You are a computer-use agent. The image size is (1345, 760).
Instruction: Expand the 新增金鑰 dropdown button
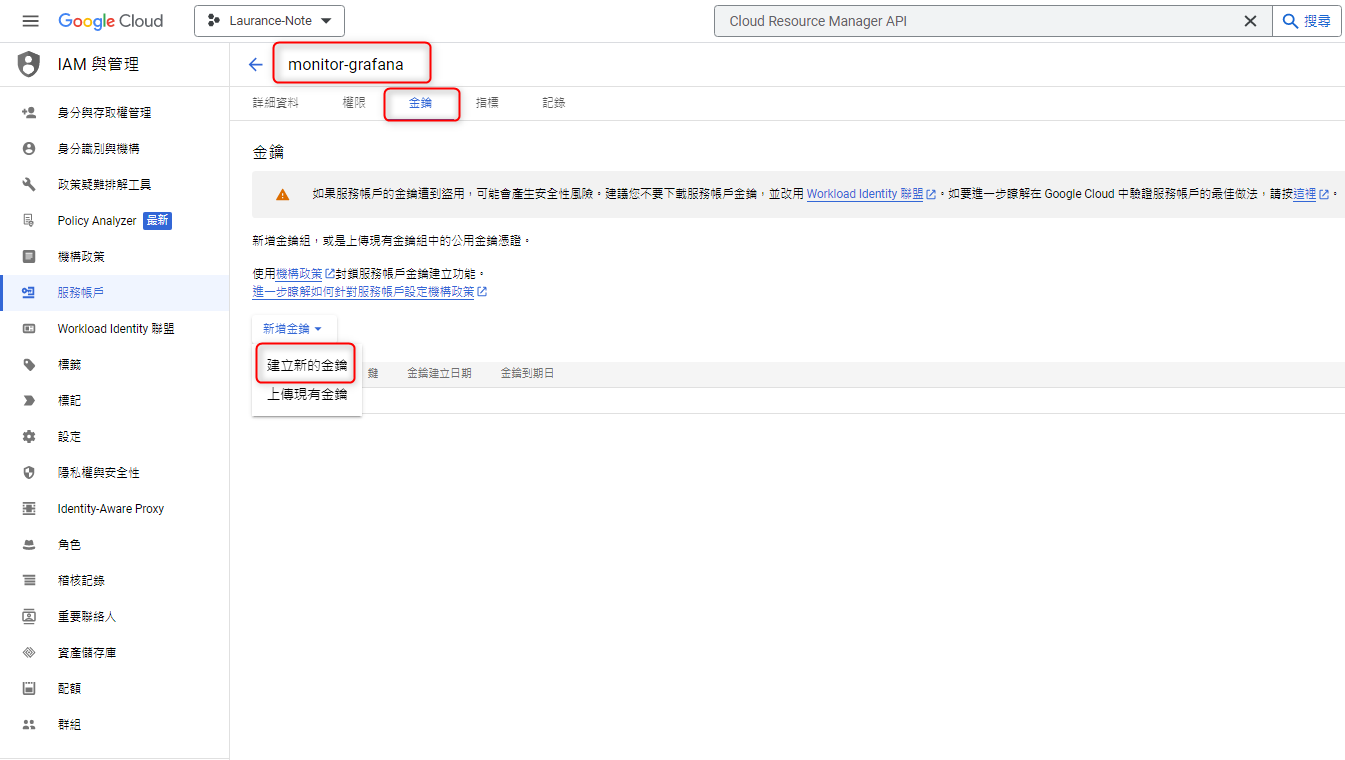[293, 329]
